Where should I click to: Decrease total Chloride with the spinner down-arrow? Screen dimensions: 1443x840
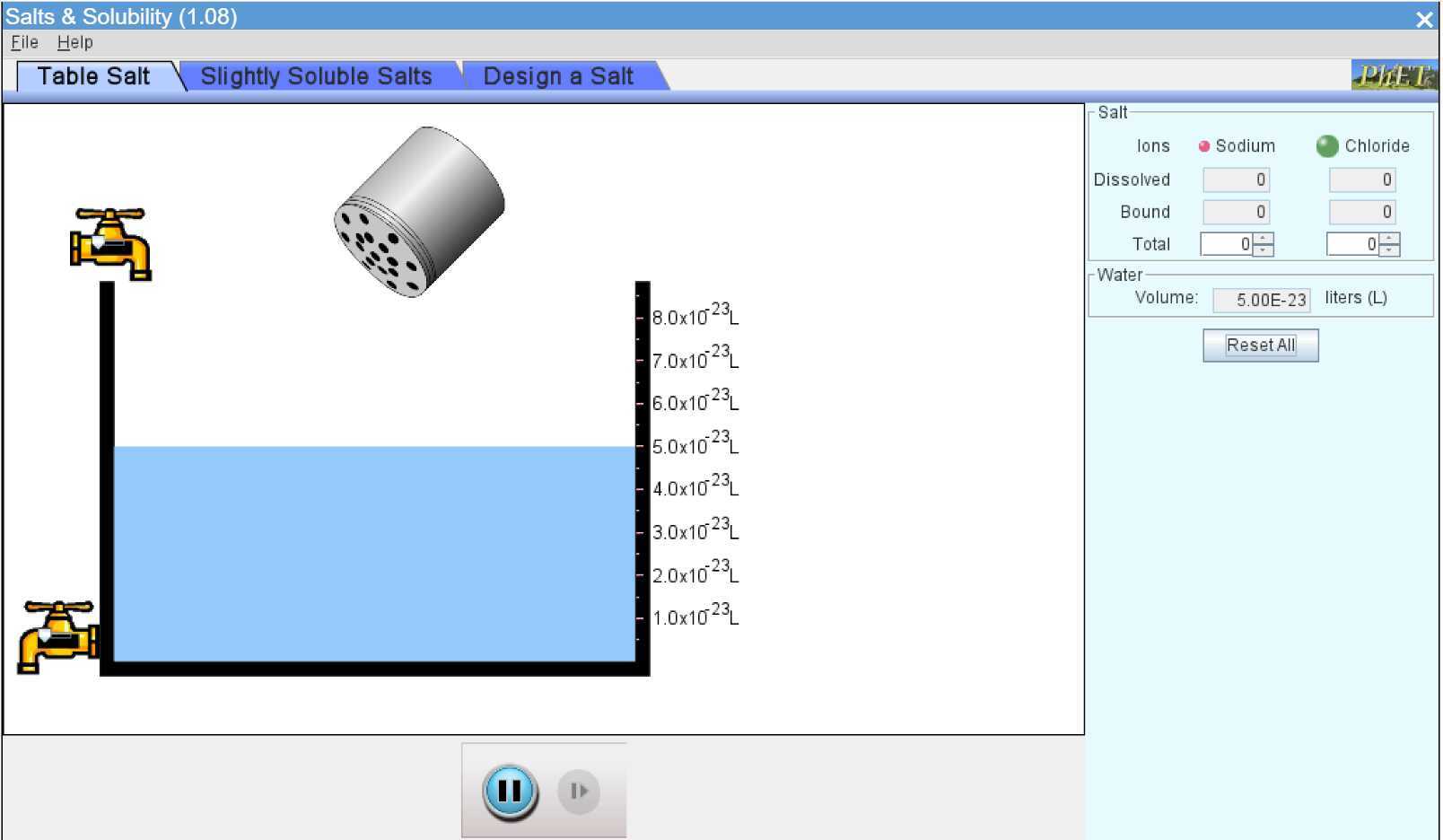pos(1389,249)
